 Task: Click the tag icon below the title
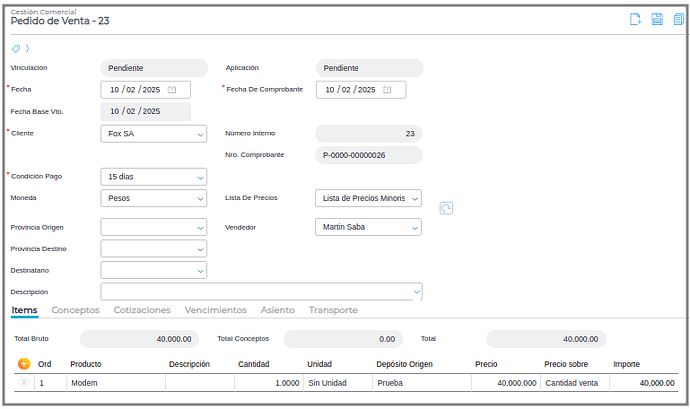pos(15,48)
